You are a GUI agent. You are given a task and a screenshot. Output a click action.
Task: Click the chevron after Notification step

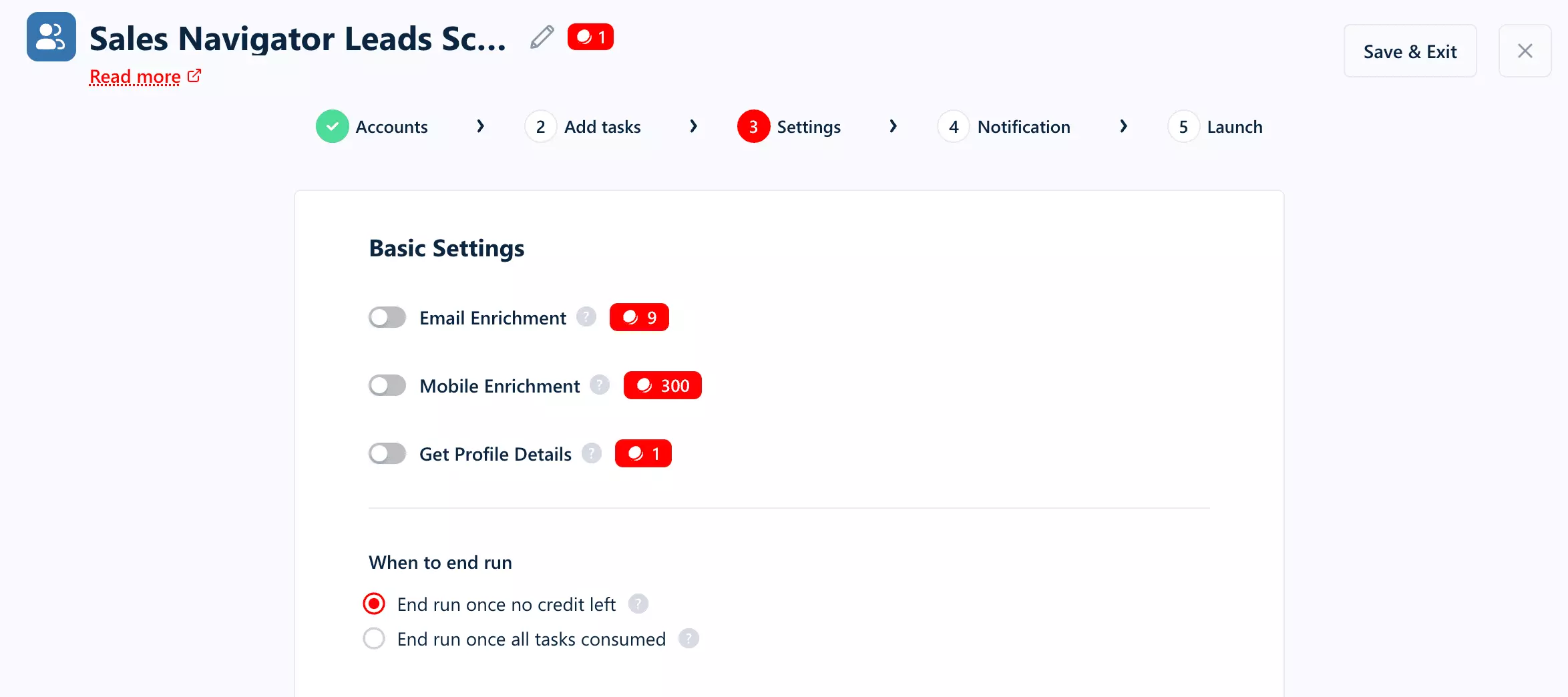[x=1123, y=126]
